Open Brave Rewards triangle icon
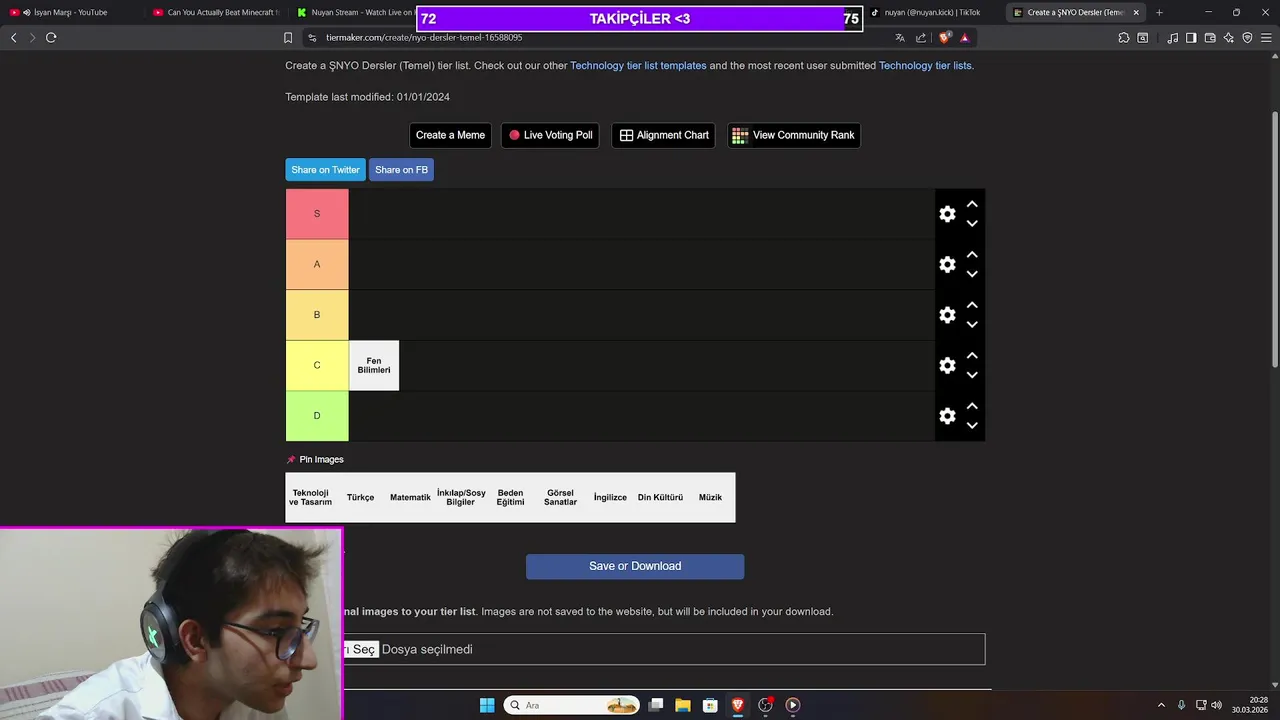This screenshot has height=720, width=1280. (965, 38)
